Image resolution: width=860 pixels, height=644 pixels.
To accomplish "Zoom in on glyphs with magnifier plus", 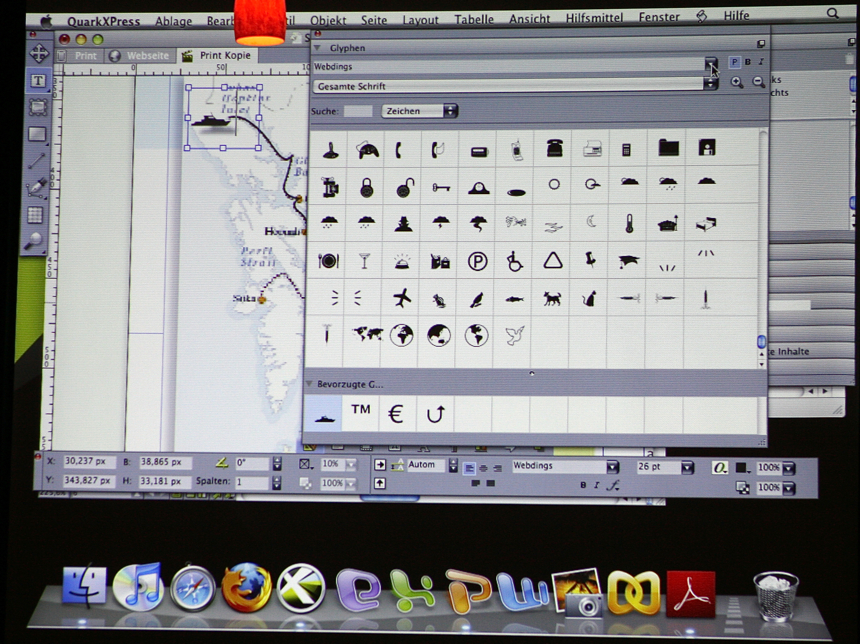I will pyautogui.click(x=737, y=82).
